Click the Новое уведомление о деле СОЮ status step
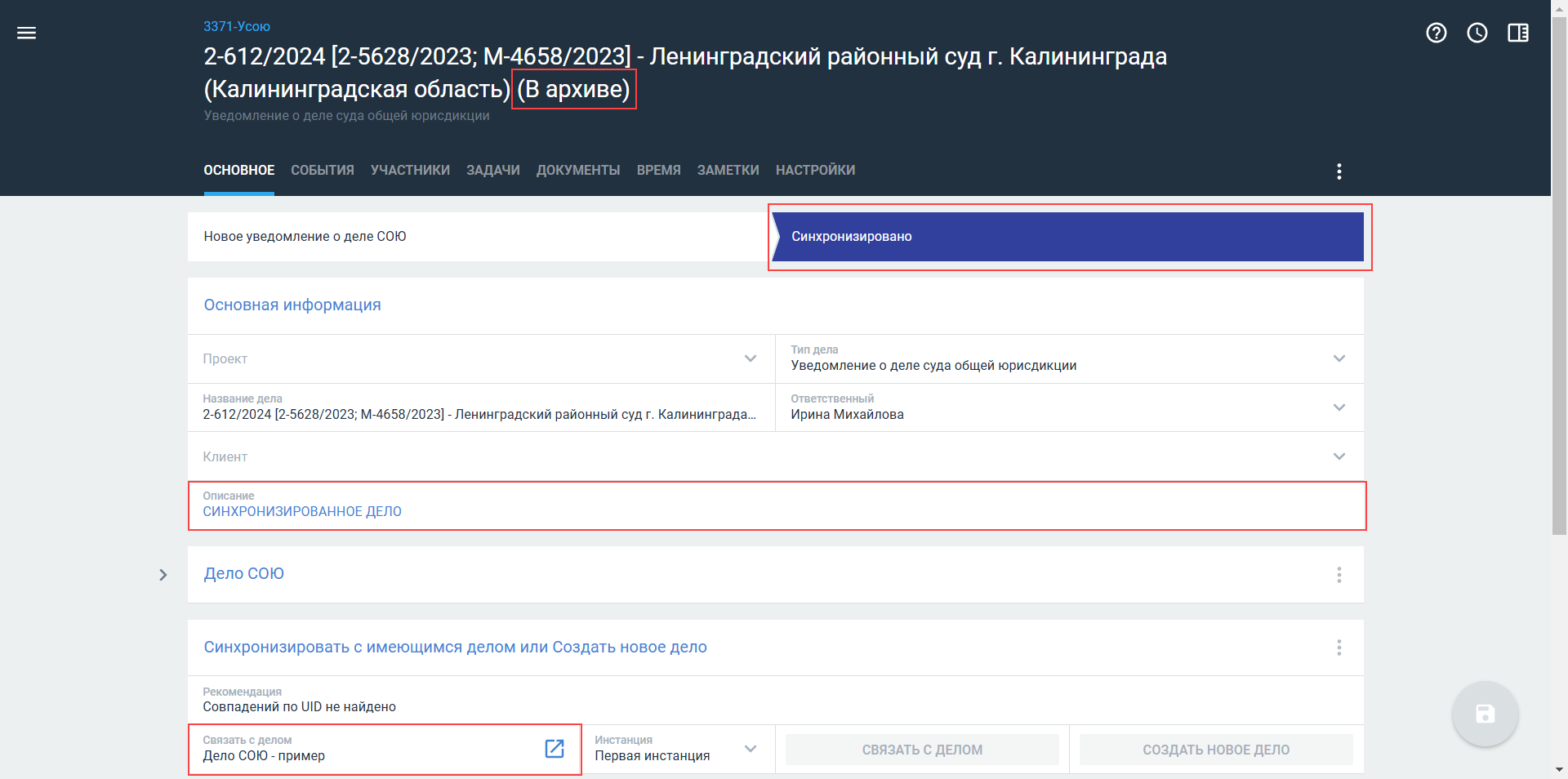The width and height of the screenshot is (1568, 779). coord(478,237)
